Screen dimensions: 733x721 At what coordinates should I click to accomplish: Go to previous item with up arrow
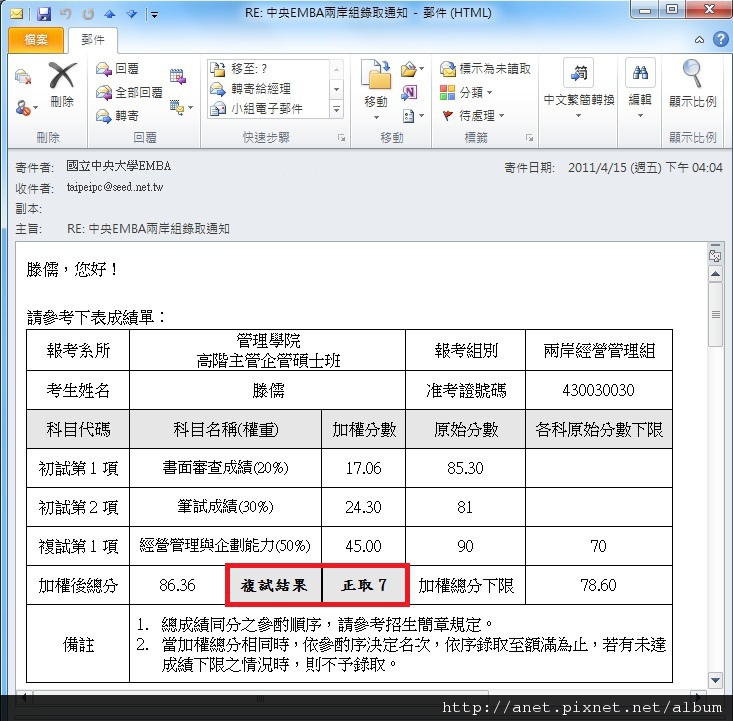(110, 14)
